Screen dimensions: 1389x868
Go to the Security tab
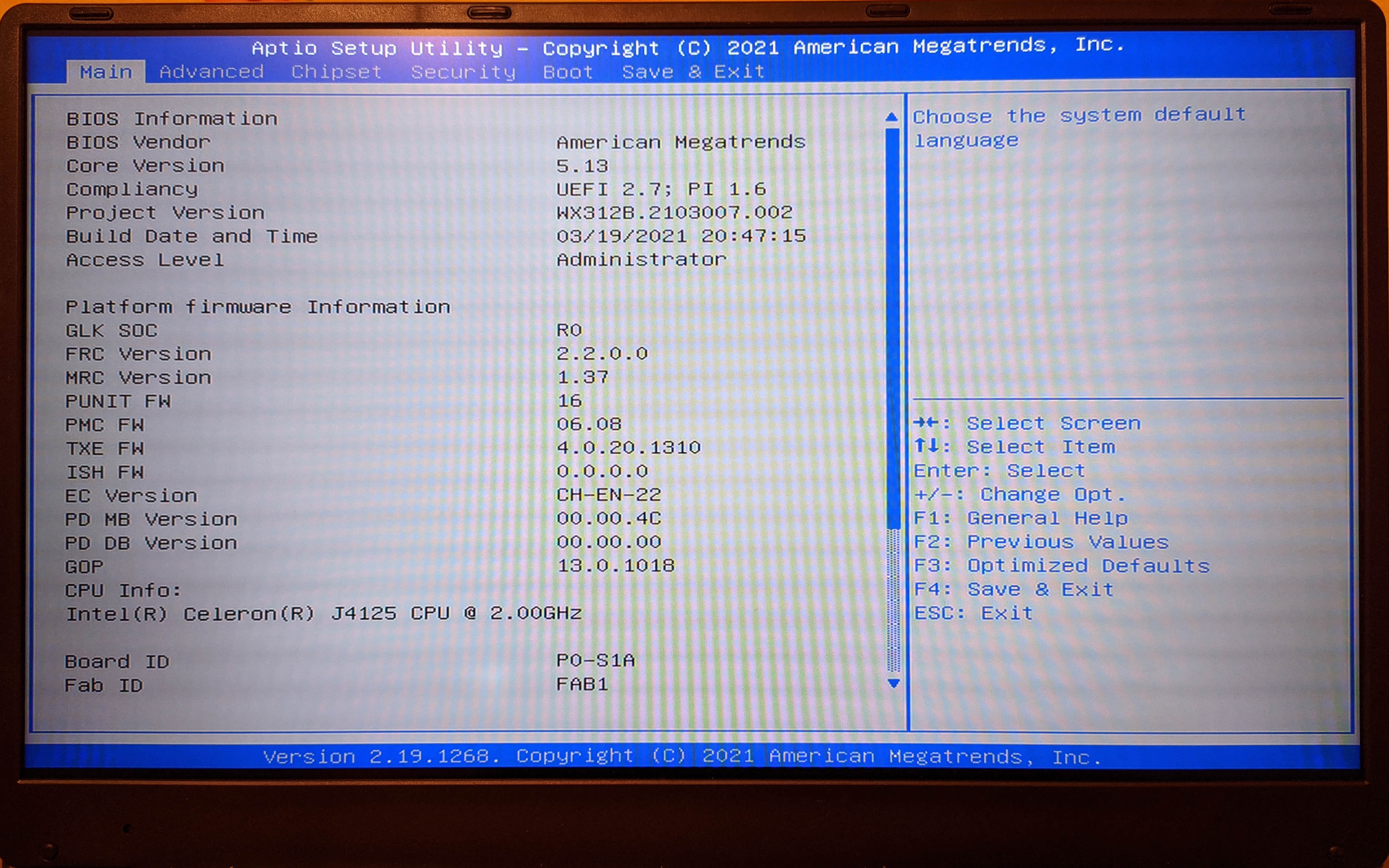tap(463, 72)
